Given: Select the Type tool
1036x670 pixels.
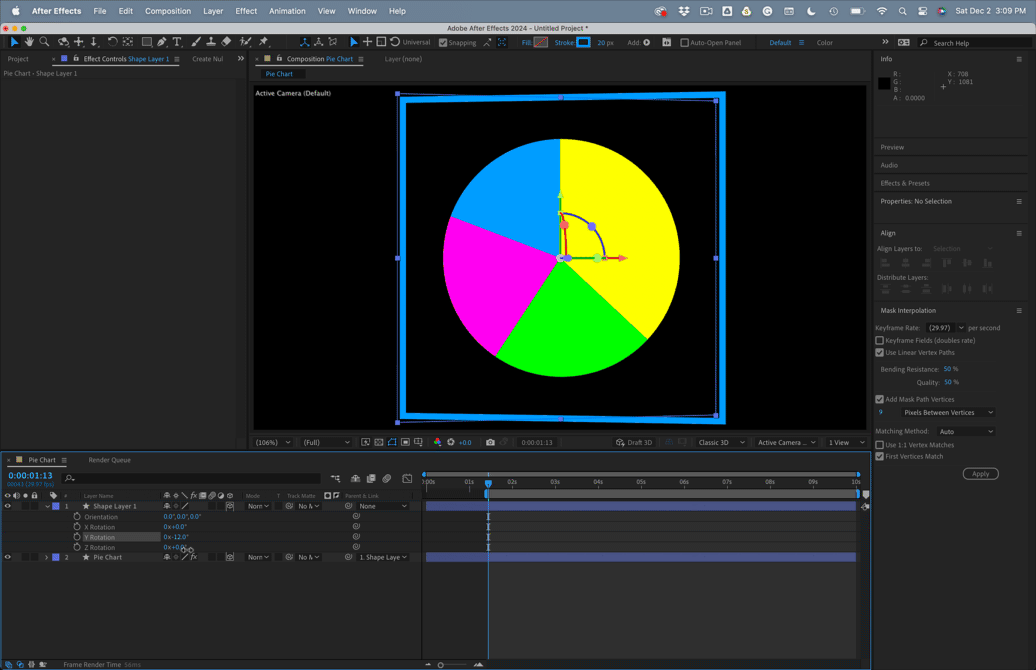Looking at the screenshot, I should click(177, 42).
